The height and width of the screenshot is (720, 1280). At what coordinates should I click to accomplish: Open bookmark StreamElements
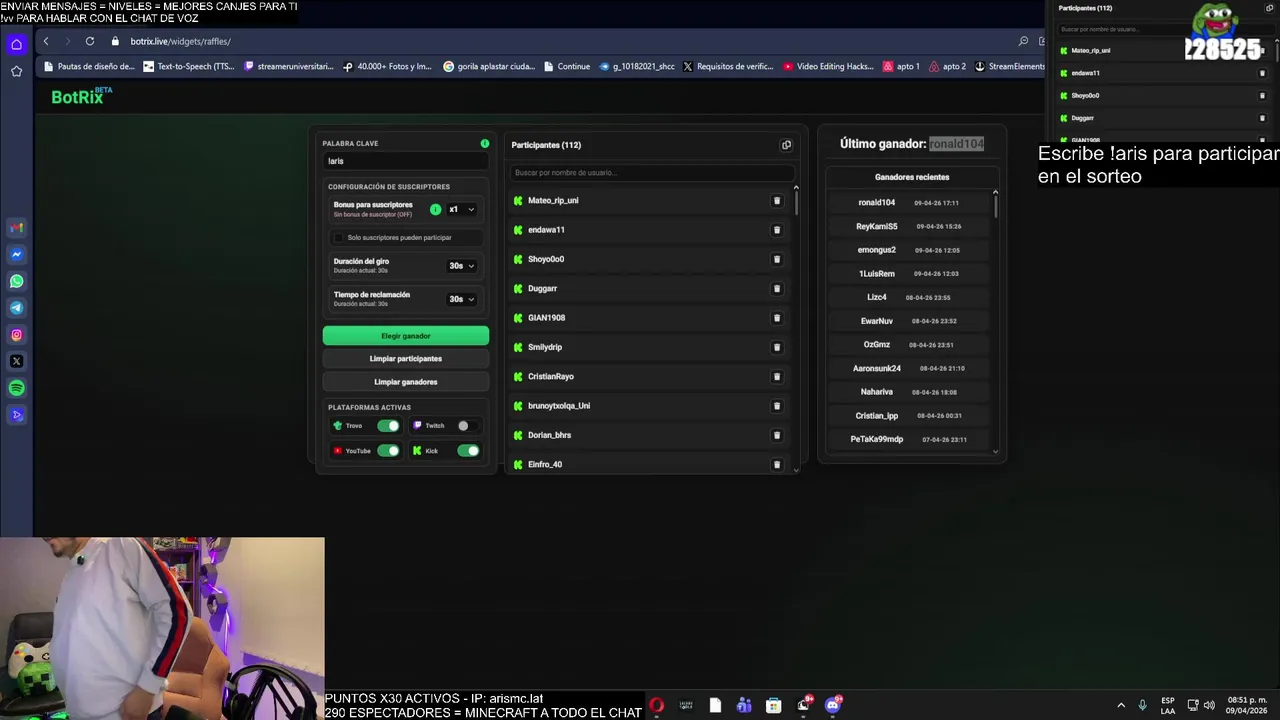pyautogui.click(x=1009, y=67)
